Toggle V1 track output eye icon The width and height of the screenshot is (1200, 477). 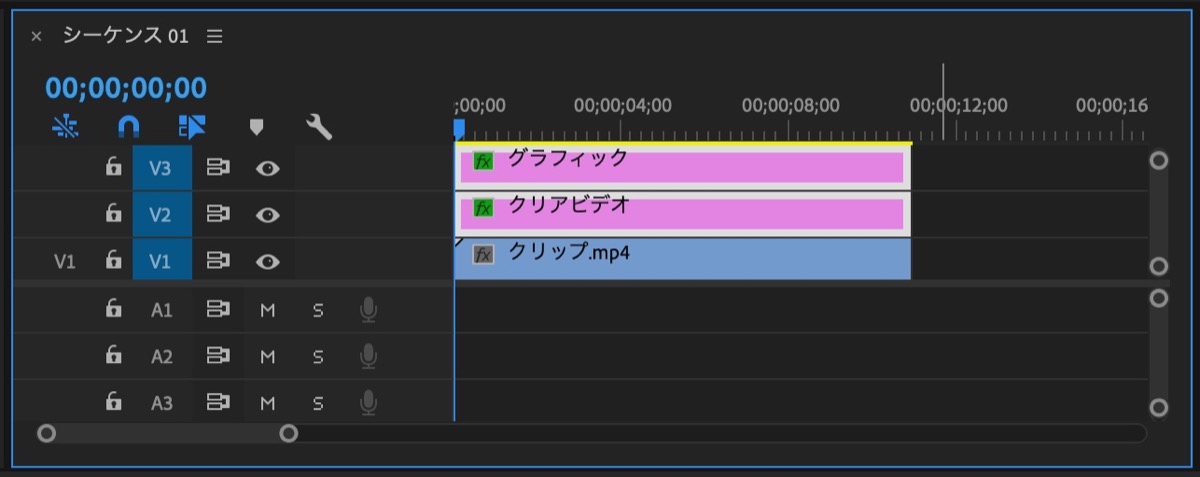click(267, 262)
